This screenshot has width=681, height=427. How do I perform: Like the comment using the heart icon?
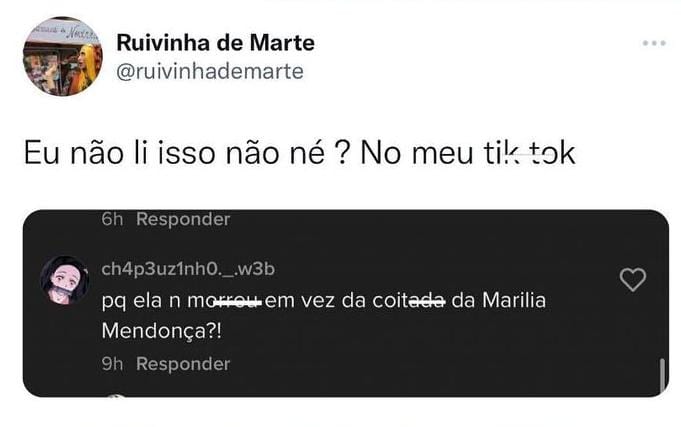click(632, 279)
